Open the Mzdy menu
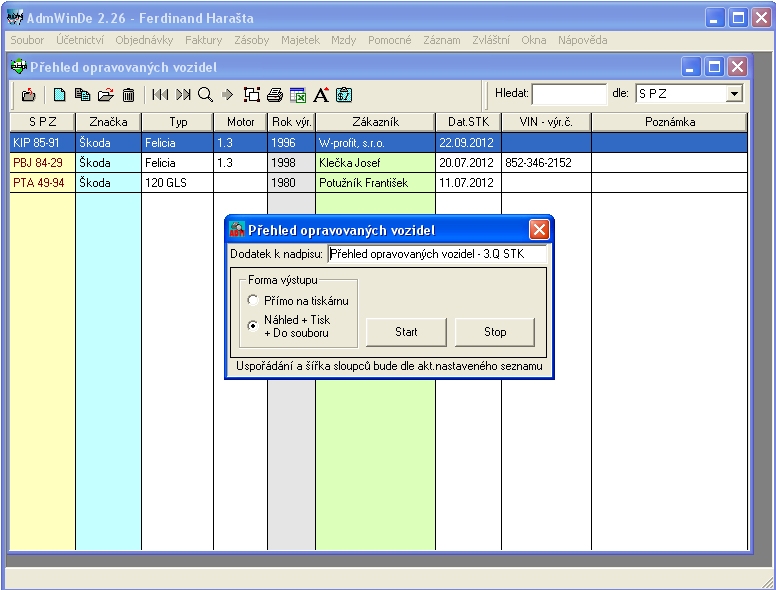This screenshot has height=590, width=776. coord(343,40)
